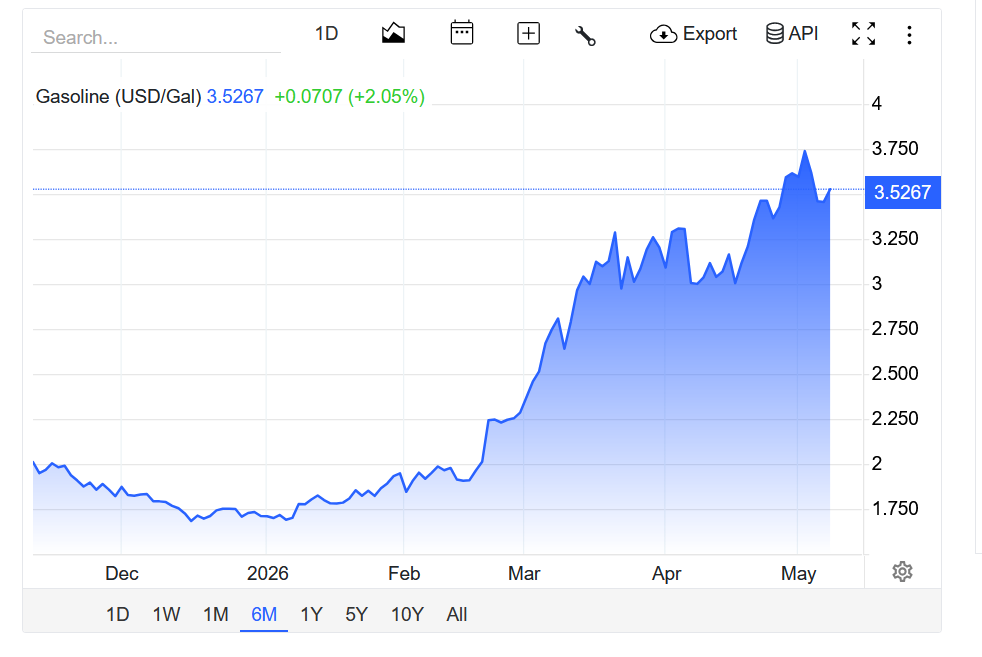The height and width of the screenshot is (657, 982).
Task: Open the wrench tools icon
Action: pyautogui.click(x=585, y=36)
